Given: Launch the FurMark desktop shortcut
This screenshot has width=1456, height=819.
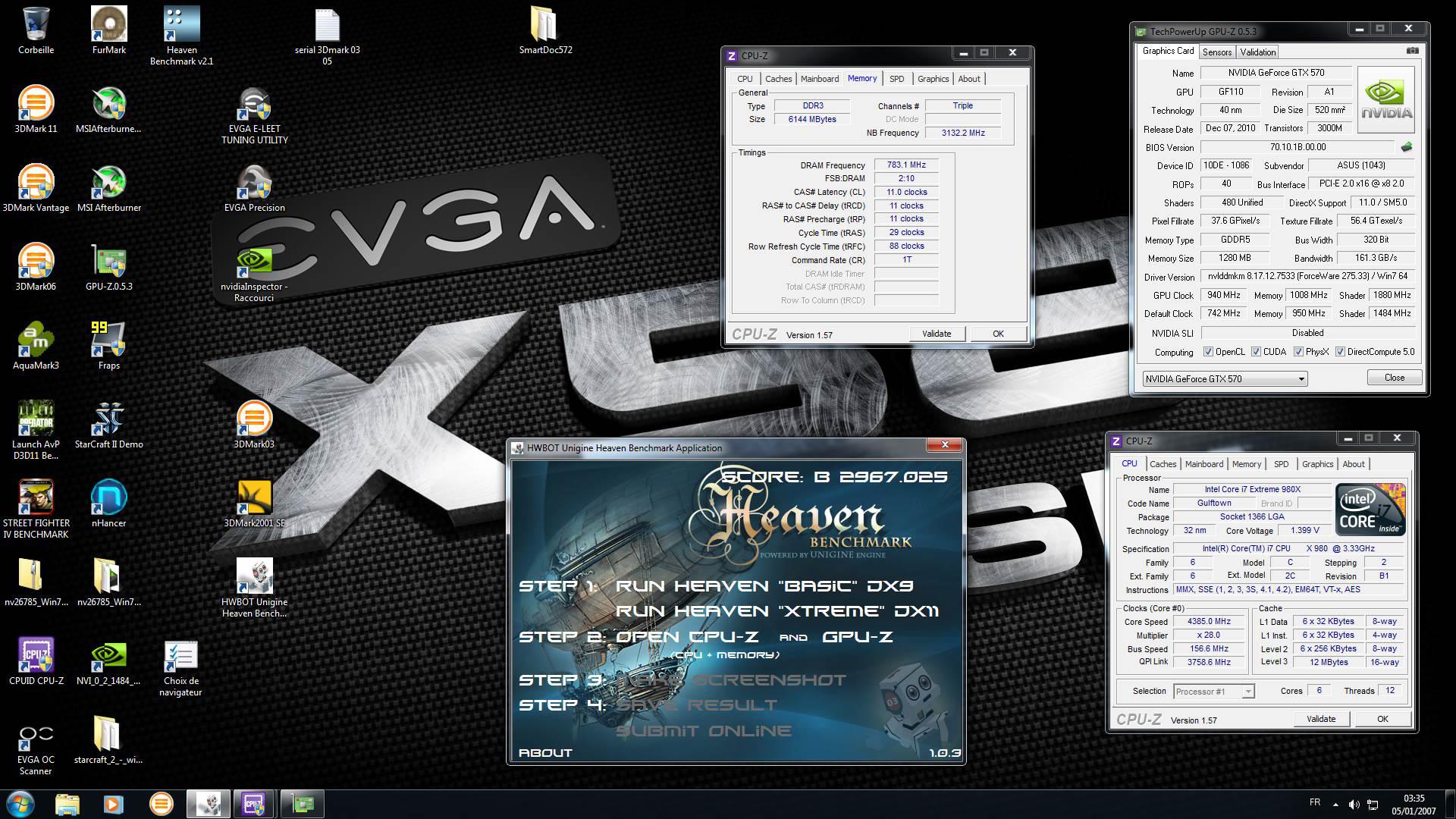Looking at the screenshot, I should pyautogui.click(x=109, y=30).
